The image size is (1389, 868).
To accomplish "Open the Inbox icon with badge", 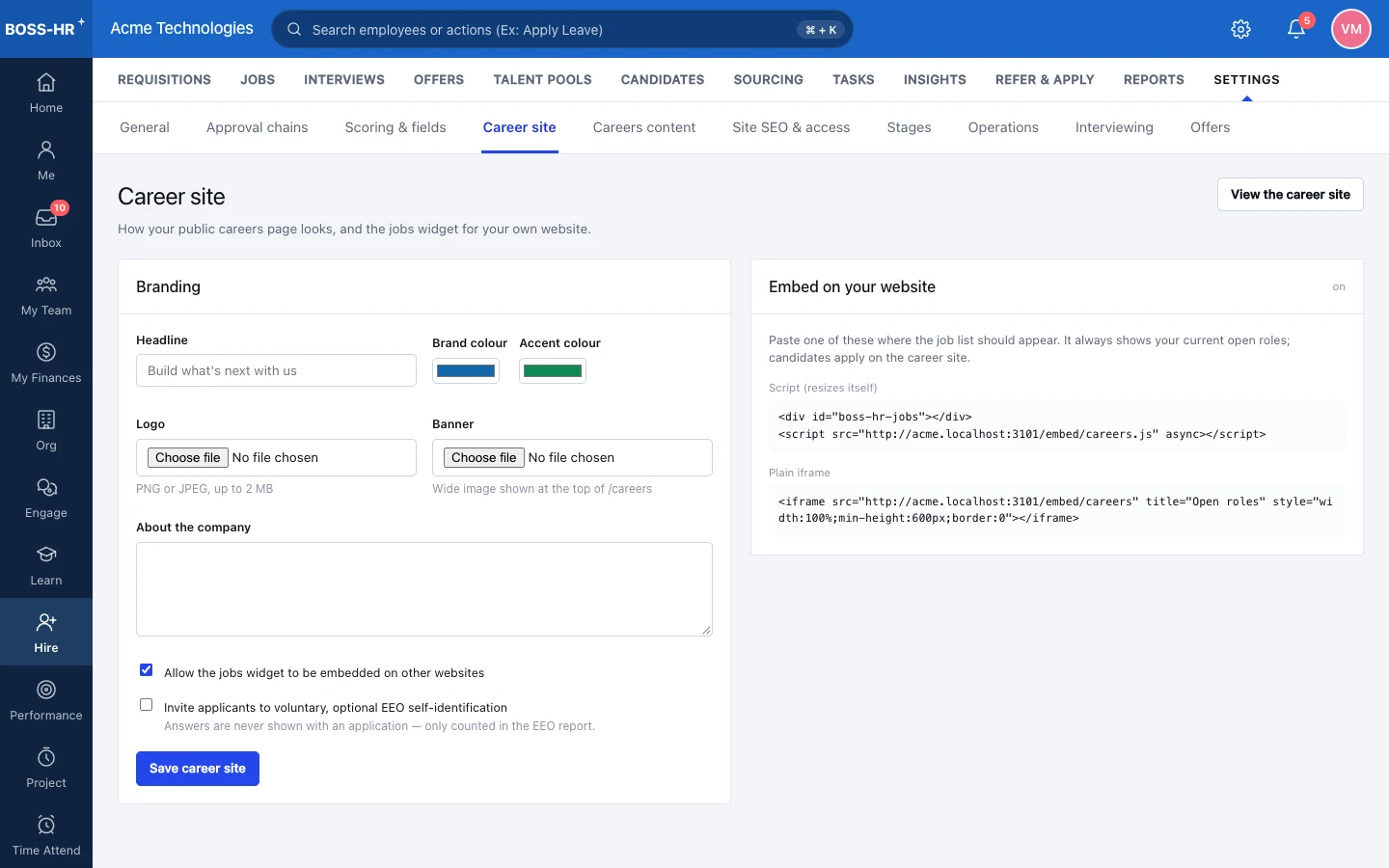I will pos(46,217).
